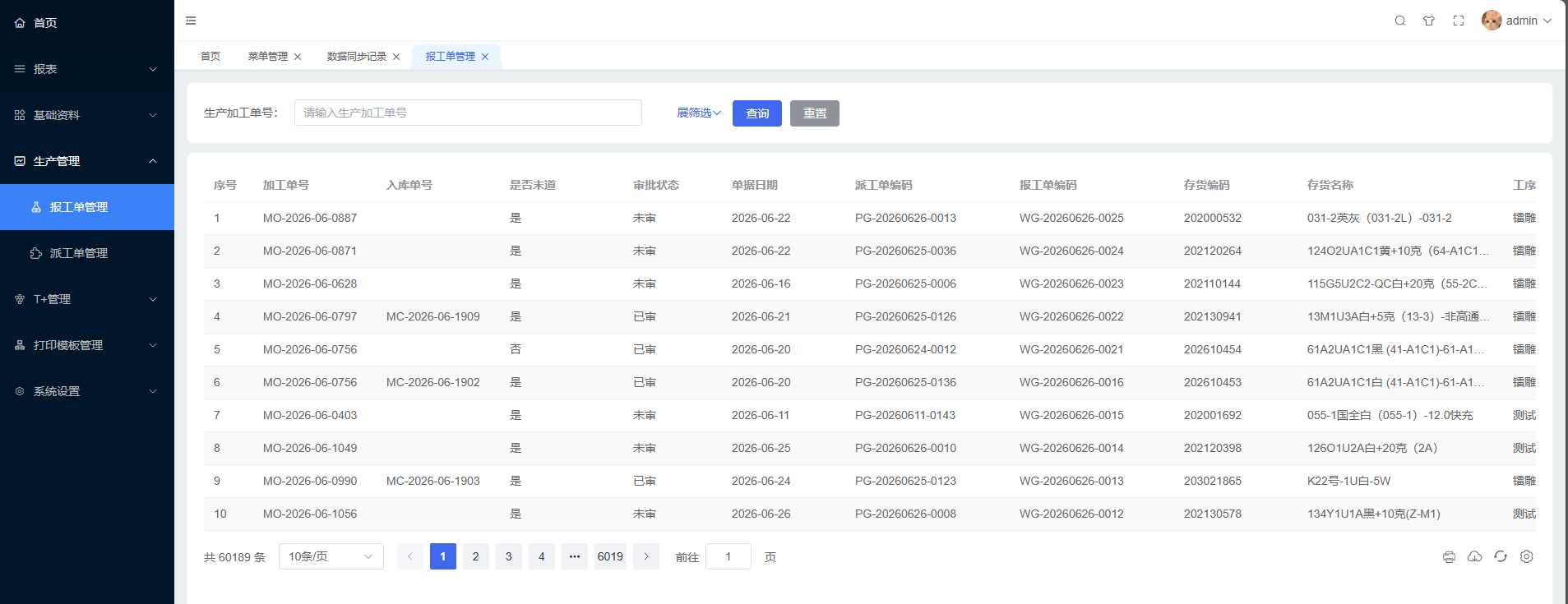Open the 10条/页 page size dropdown

click(x=331, y=556)
